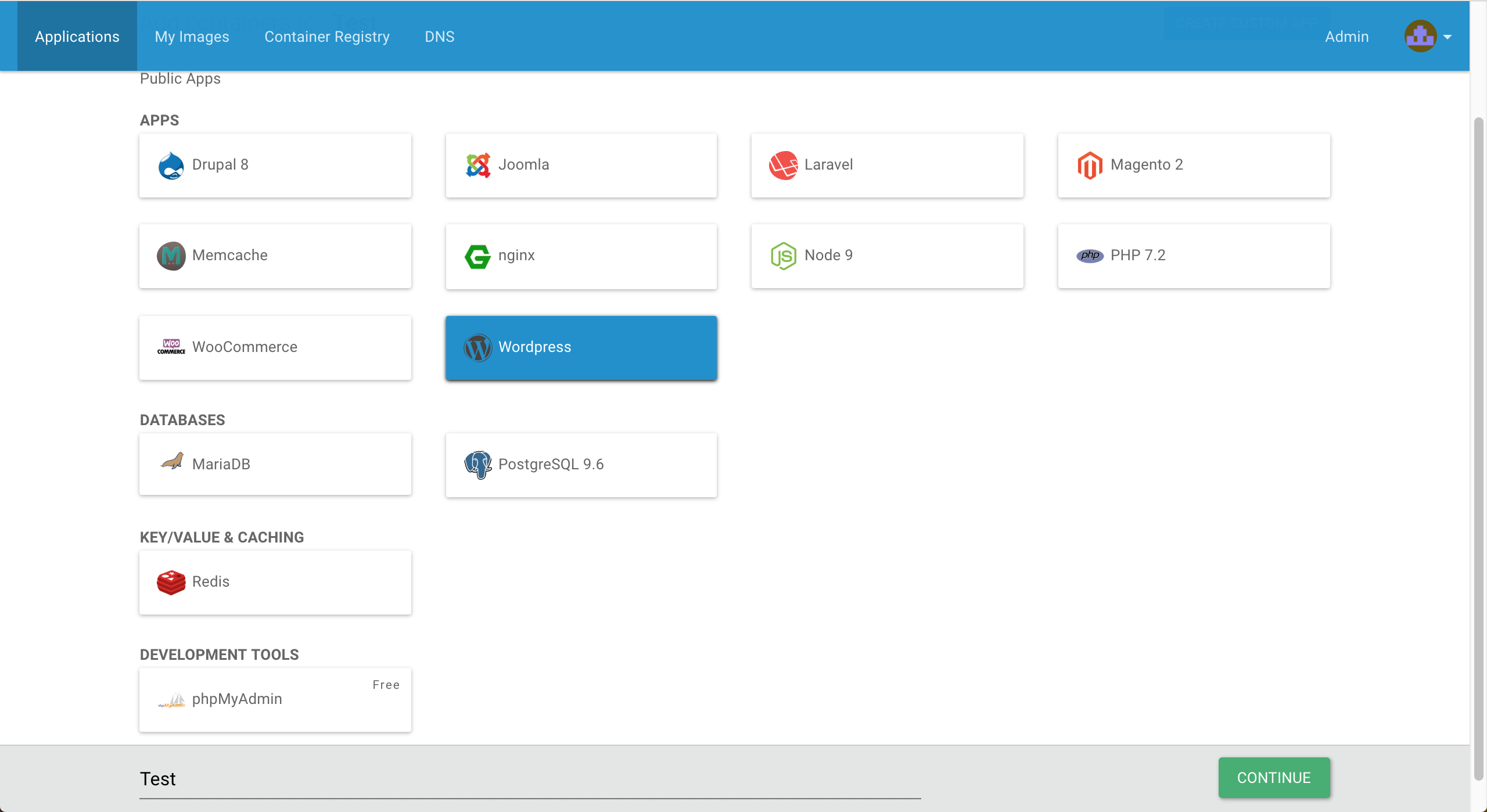
Task: Click the PostgreSQL elephant icon
Action: click(477, 465)
